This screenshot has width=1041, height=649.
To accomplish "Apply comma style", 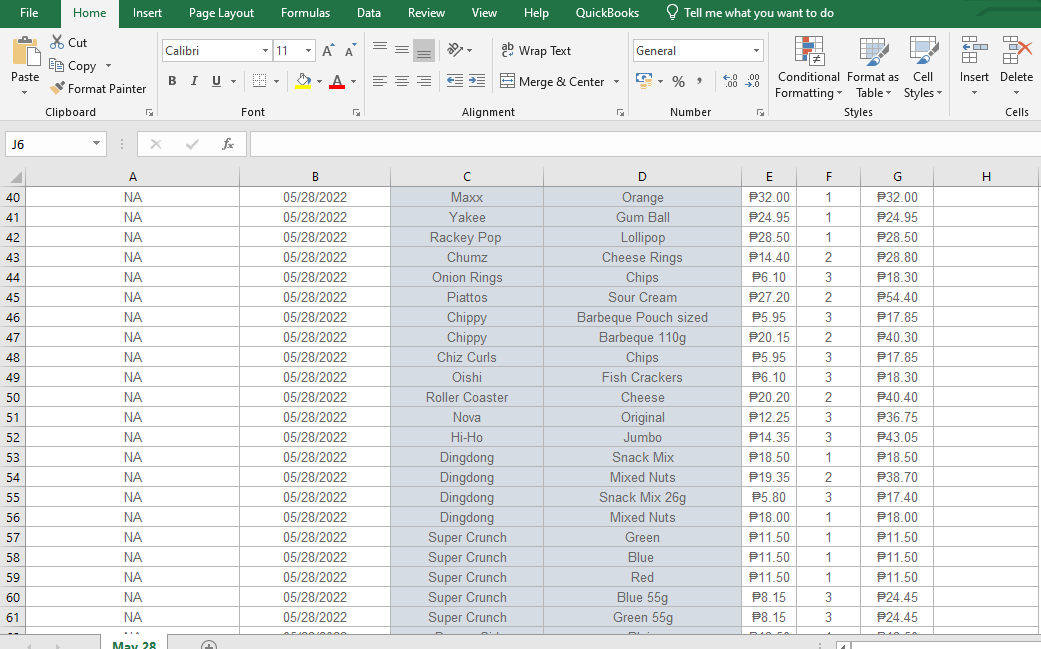I will click(x=699, y=82).
